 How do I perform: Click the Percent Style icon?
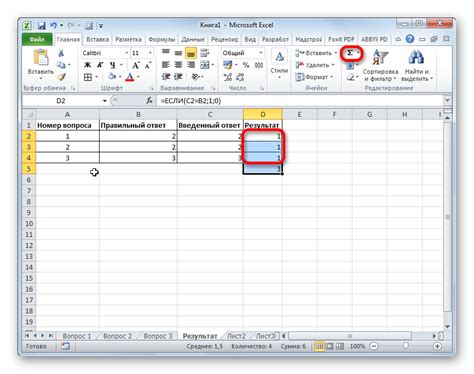tap(246, 65)
